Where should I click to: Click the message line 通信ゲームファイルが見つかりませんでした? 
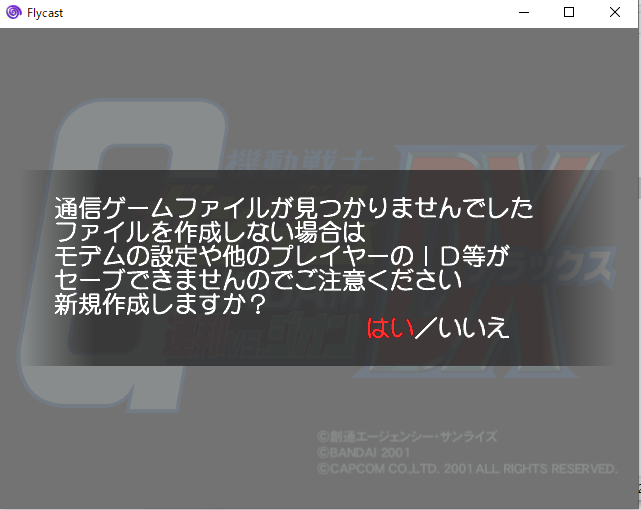pyautogui.click(x=294, y=209)
